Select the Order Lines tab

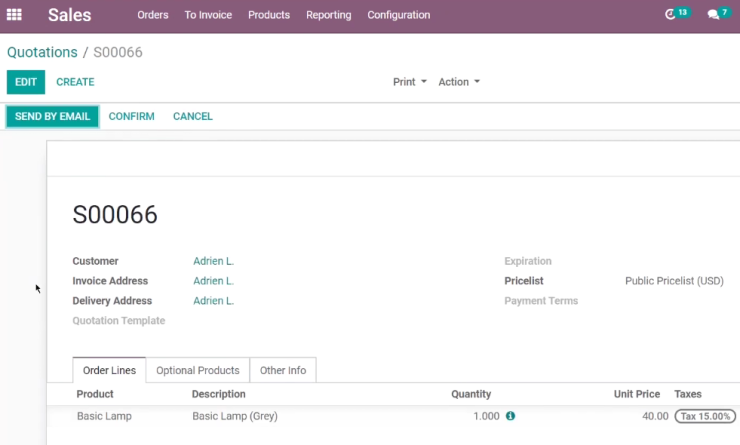[x=109, y=370]
